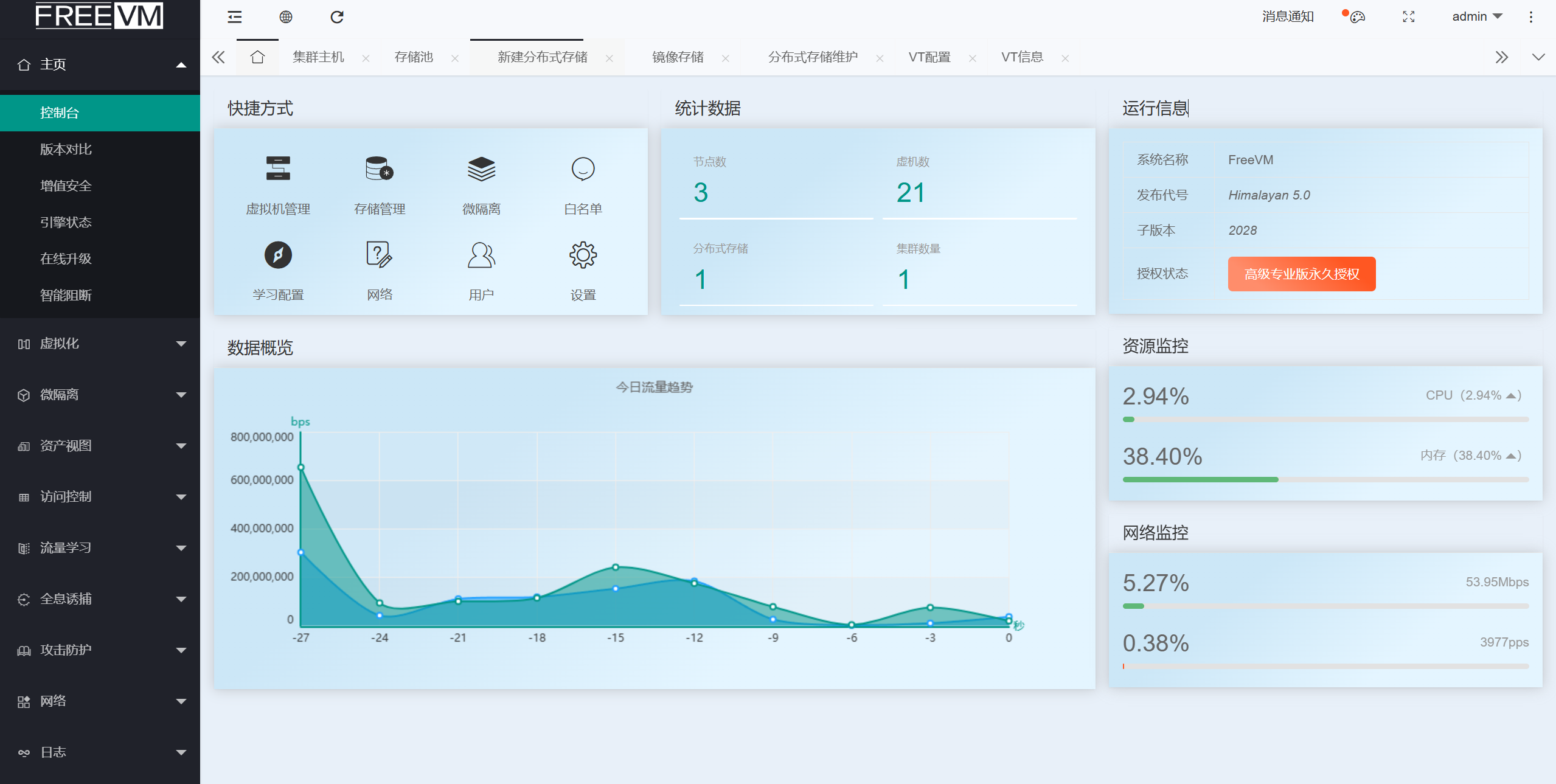1556x784 pixels.
Task: Toggle fullscreen mode icon
Action: point(1408,17)
